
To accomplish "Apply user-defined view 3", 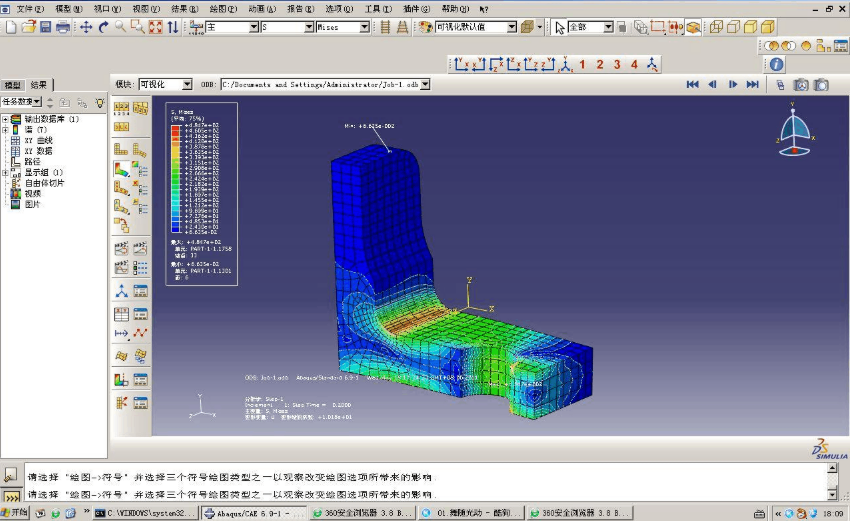I will [617, 65].
